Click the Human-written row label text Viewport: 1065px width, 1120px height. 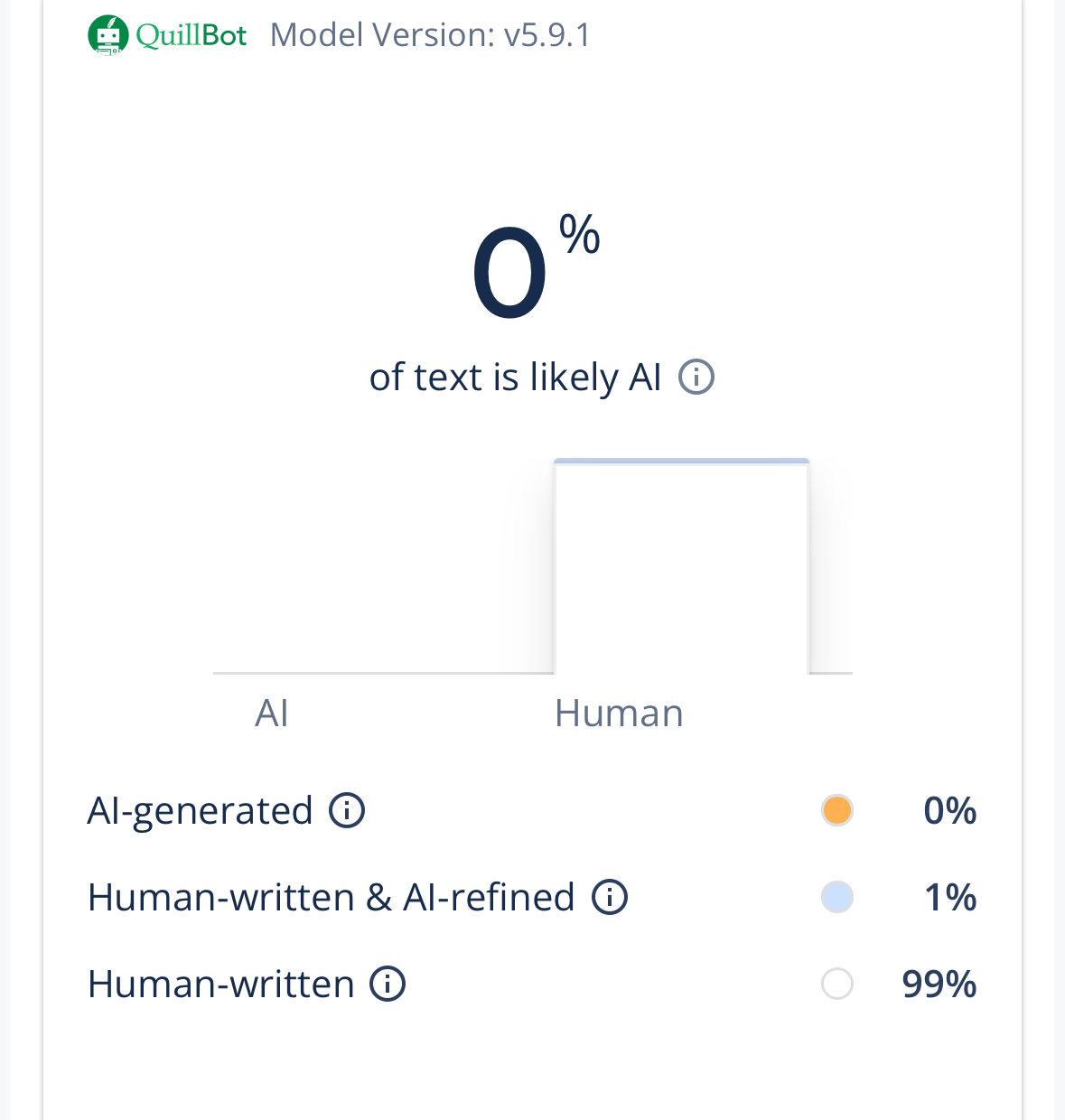click(221, 984)
